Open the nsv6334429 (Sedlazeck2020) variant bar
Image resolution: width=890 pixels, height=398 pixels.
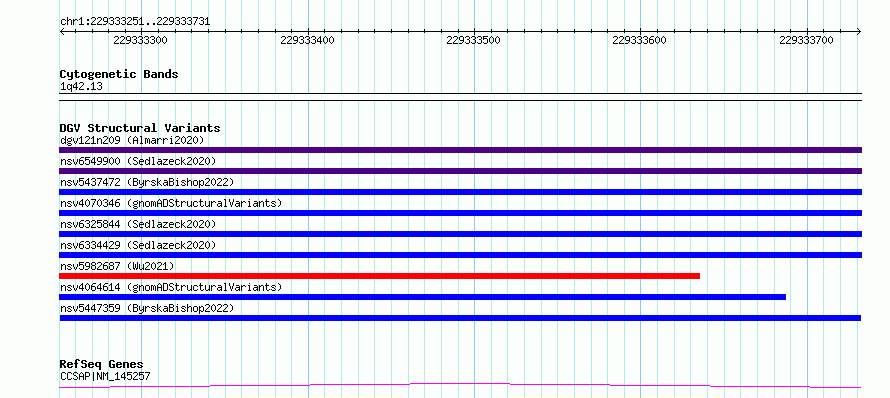click(x=460, y=255)
